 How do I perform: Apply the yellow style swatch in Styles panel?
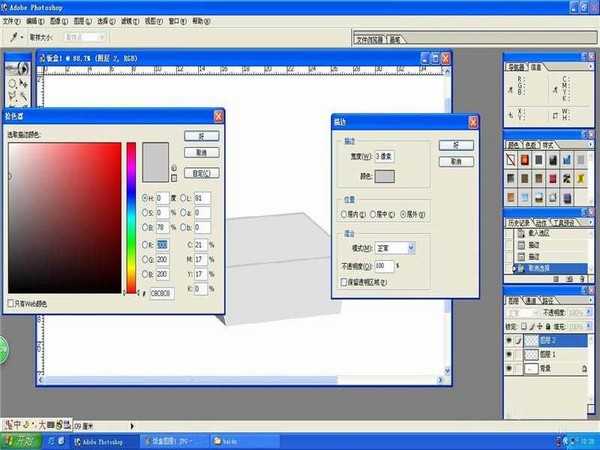click(x=581, y=179)
